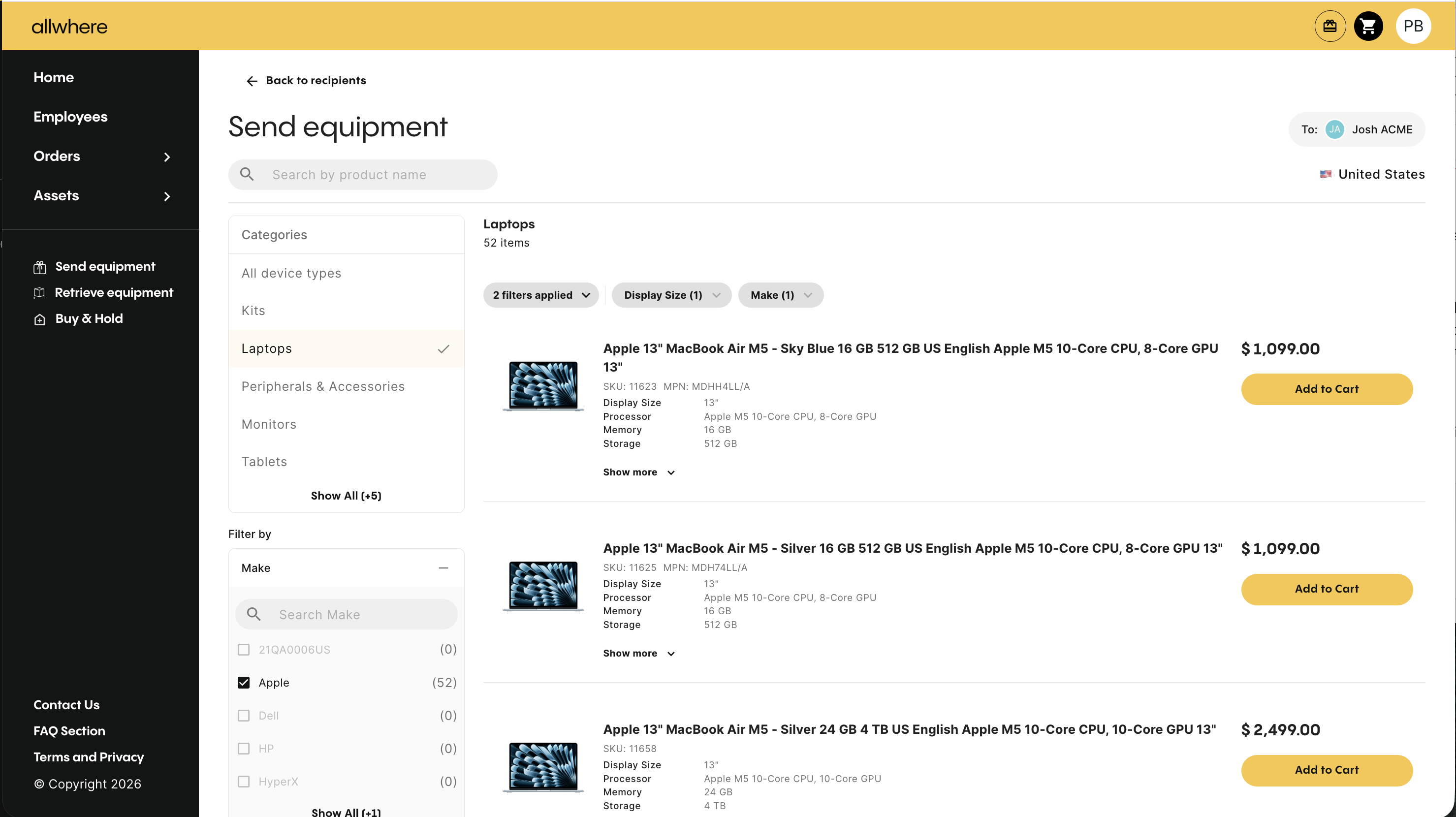Select Send equipment in sidebar
The height and width of the screenshot is (817, 1456).
click(x=105, y=267)
